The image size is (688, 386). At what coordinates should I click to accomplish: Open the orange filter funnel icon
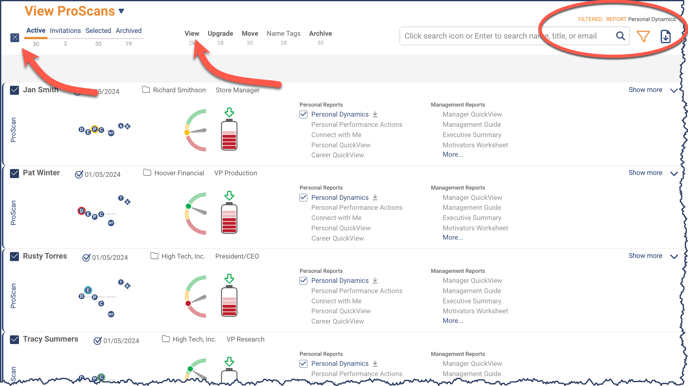click(x=643, y=36)
